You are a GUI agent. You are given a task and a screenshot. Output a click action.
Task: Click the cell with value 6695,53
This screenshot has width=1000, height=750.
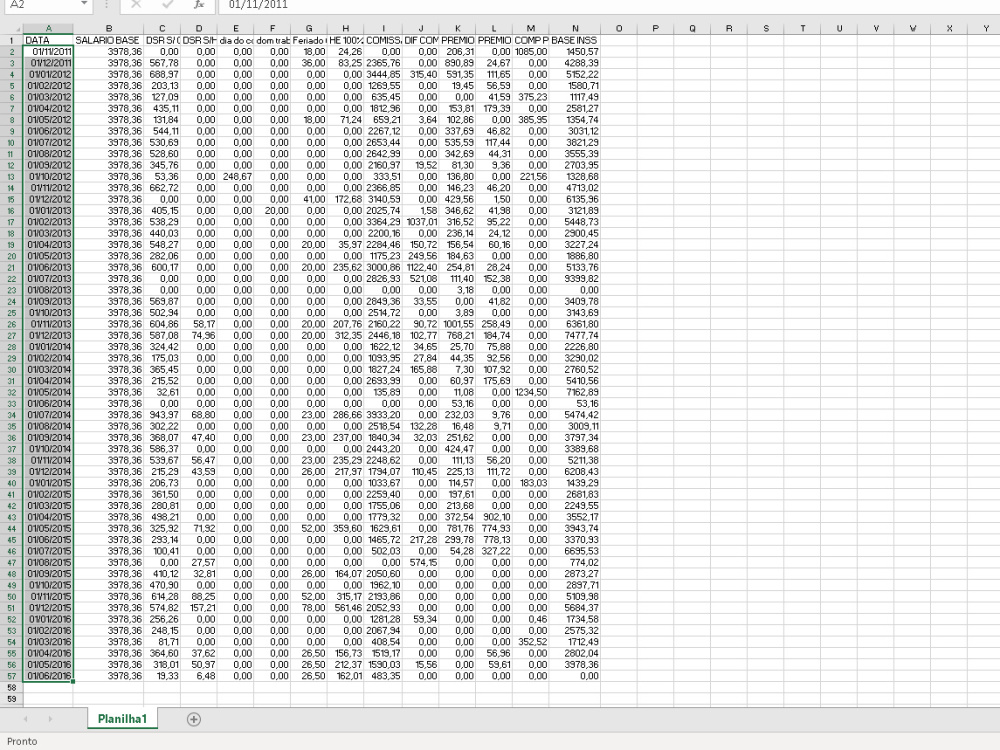pyautogui.click(x=575, y=551)
